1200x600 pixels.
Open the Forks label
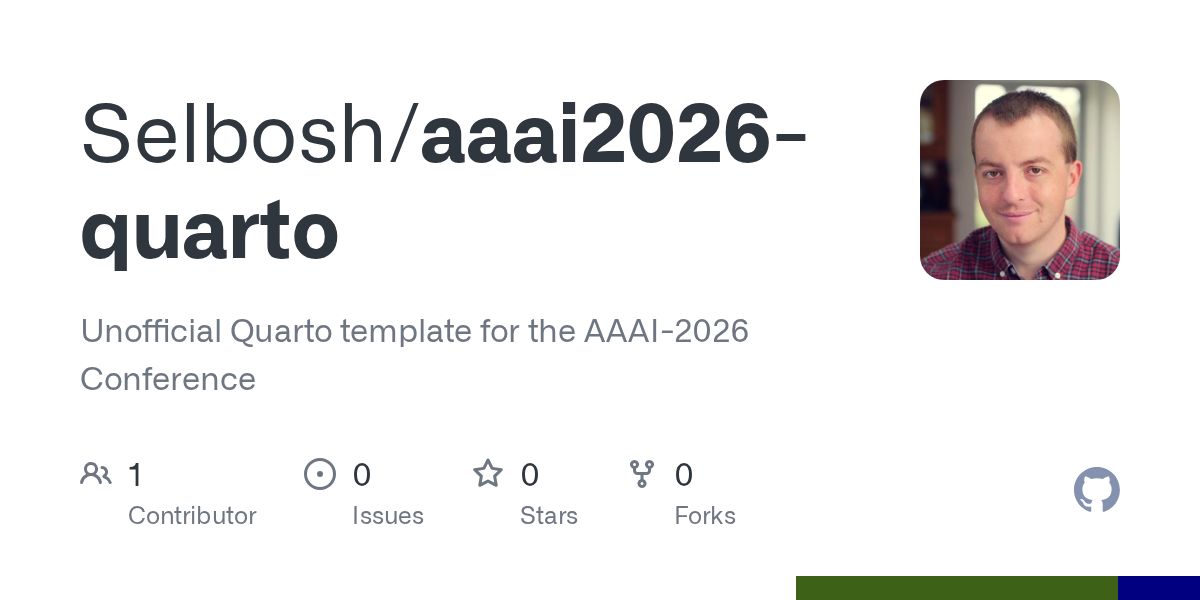pyautogui.click(x=705, y=516)
